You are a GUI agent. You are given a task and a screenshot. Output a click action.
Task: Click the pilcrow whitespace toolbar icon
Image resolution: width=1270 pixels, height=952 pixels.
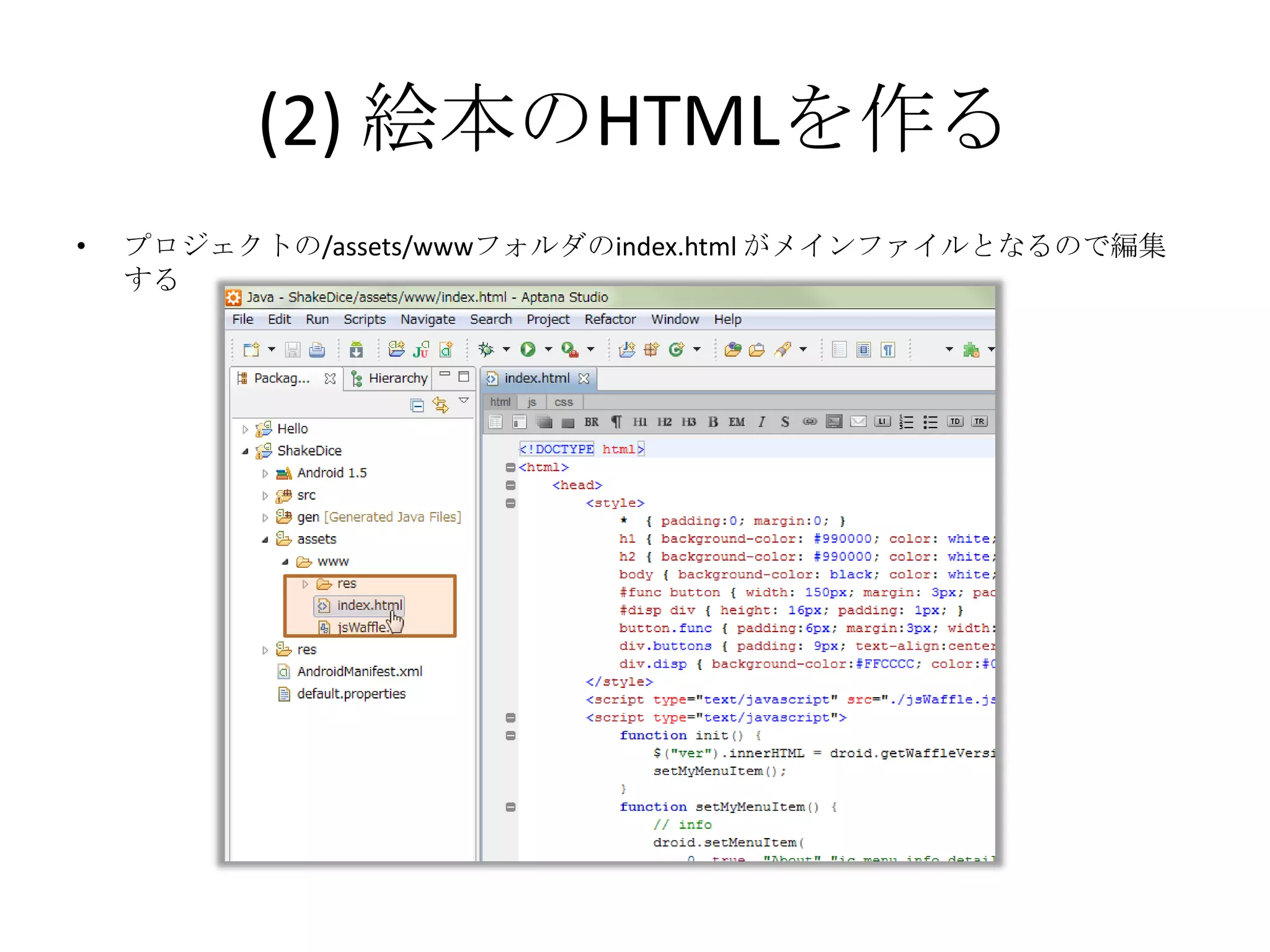[x=888, y=350]
